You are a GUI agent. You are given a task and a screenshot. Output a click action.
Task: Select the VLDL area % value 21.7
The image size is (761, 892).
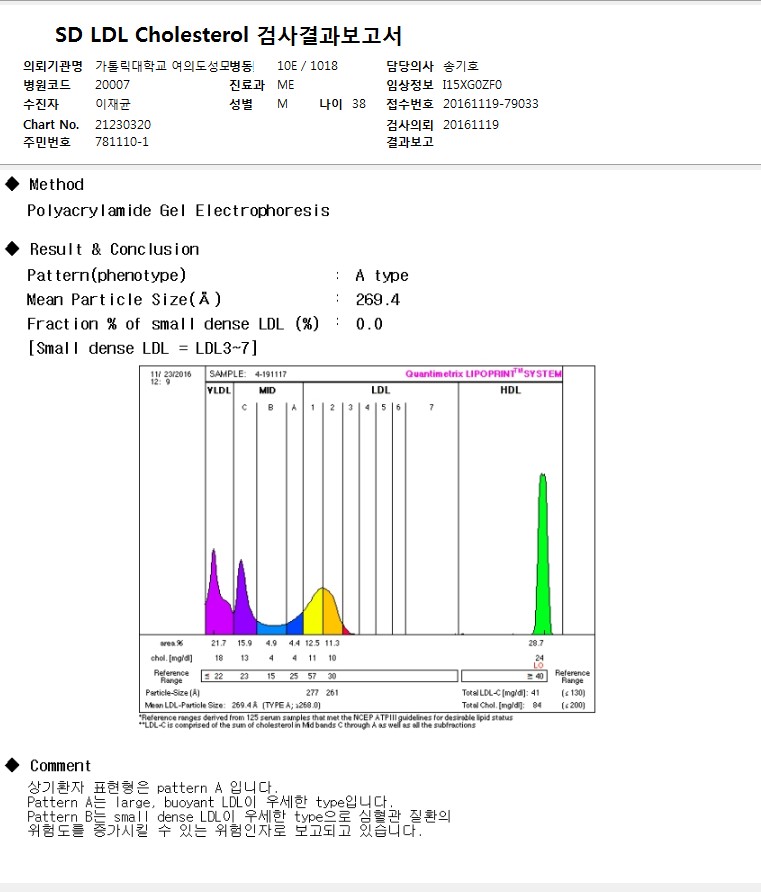tap(218, 643)
